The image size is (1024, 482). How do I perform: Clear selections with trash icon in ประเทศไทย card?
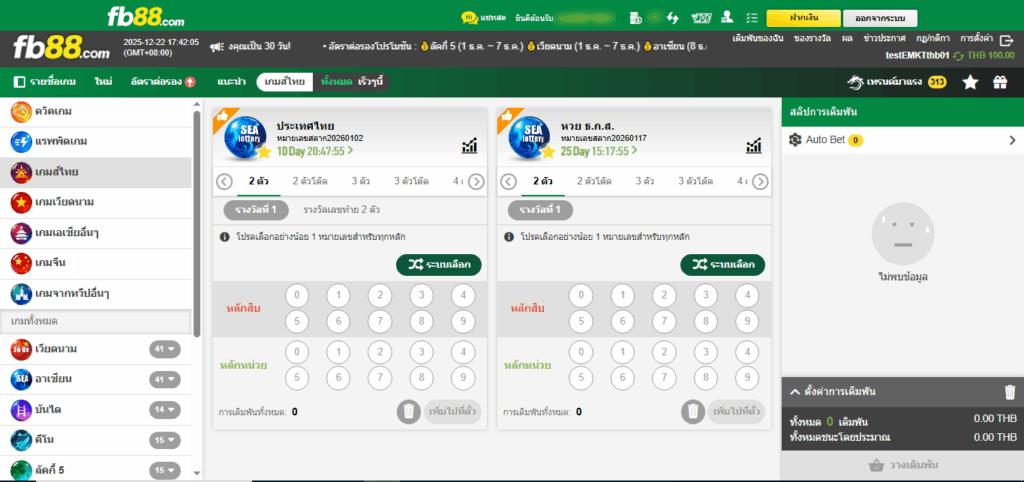click(x=409, y=411)
